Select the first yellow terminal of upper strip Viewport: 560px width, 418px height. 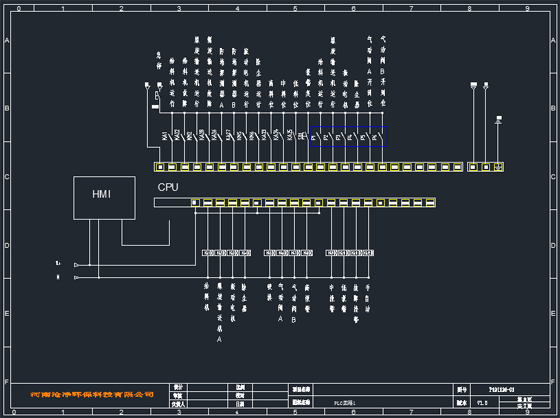[x=160, y=167]
